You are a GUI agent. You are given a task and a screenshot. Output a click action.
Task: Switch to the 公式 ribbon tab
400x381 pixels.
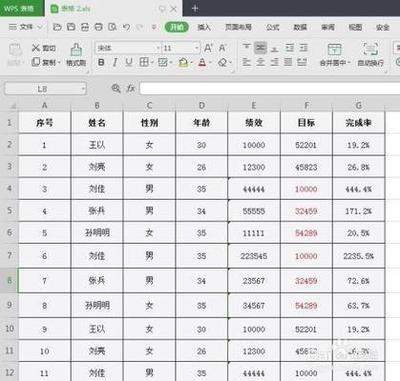(x=272, y=27)
